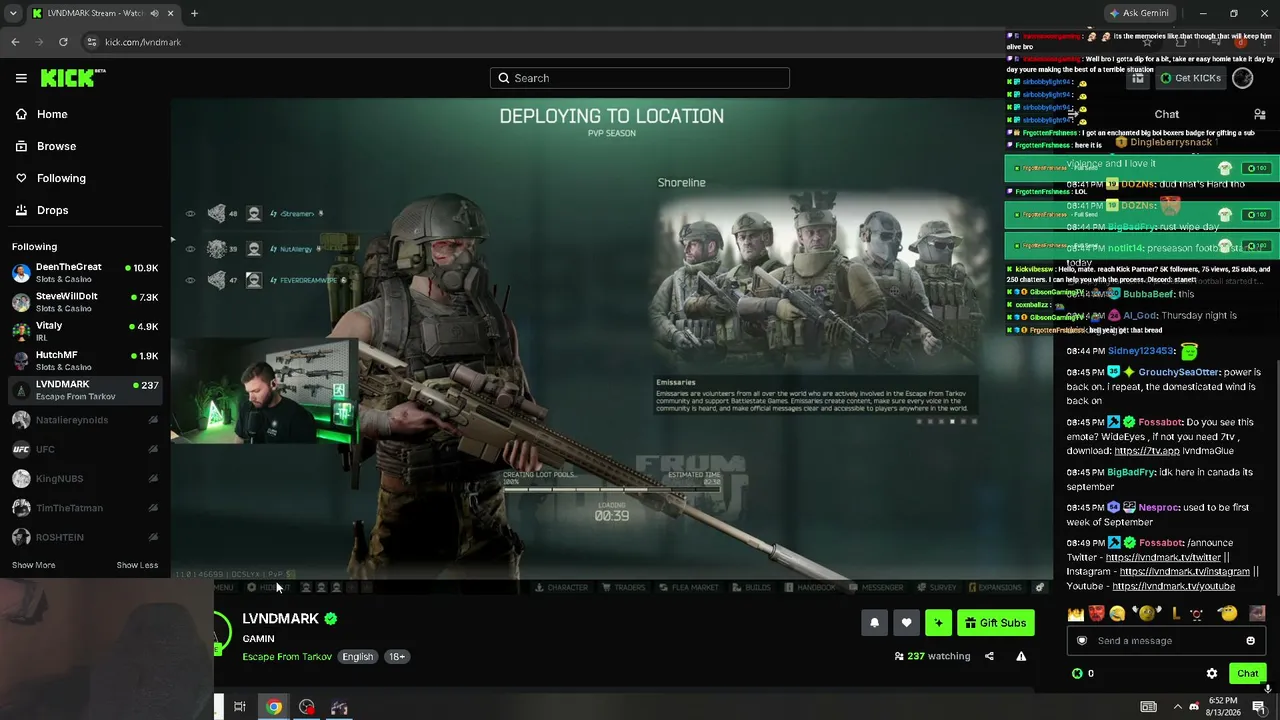
Task: Toggle LVNDMARK stream notifications with the bell
Action: 874,623
